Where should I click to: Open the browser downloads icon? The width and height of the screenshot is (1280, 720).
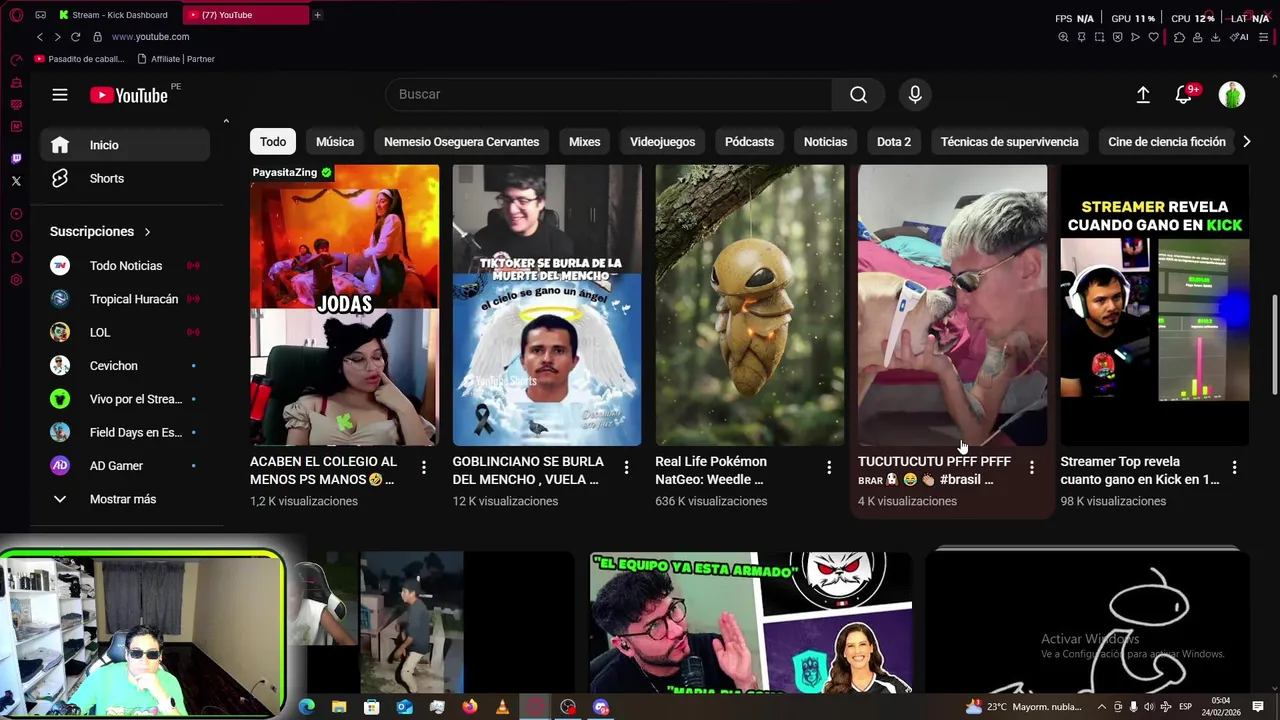[1215, 37]
